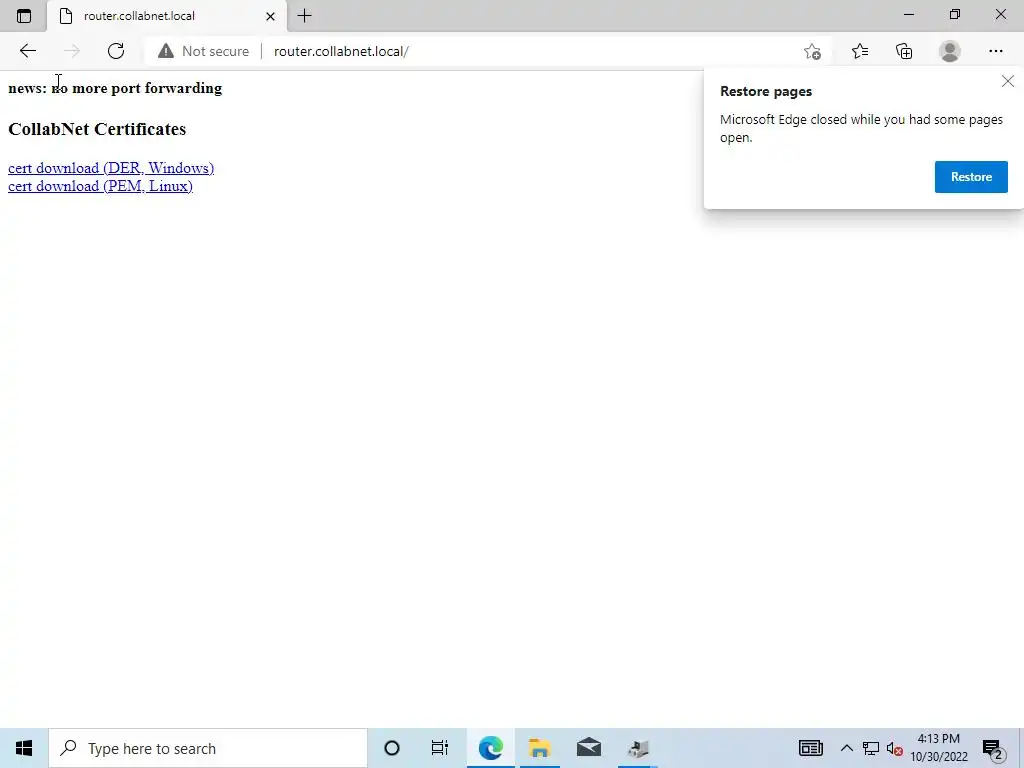Refresh the current page

(116, 51)
